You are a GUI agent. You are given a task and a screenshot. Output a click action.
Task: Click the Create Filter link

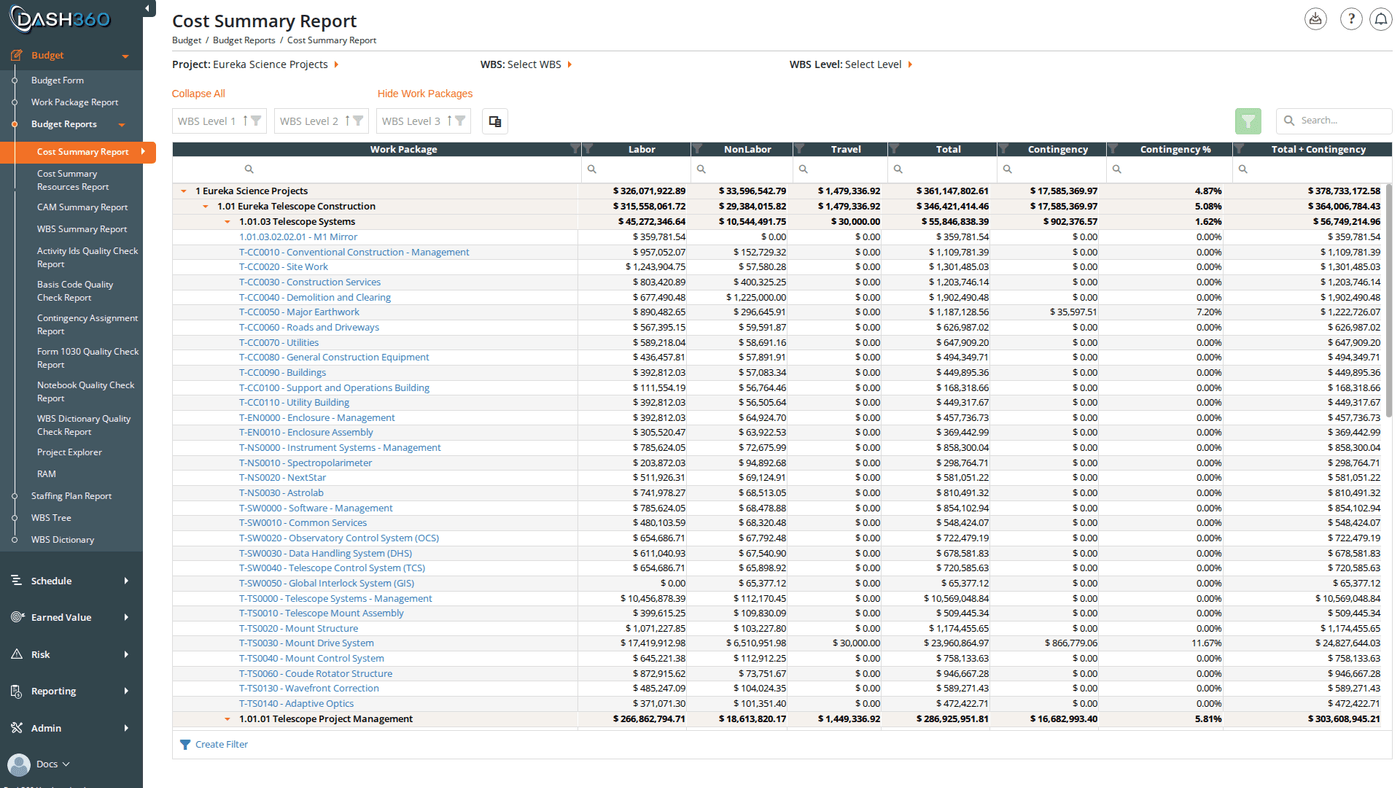click(222, 744)
